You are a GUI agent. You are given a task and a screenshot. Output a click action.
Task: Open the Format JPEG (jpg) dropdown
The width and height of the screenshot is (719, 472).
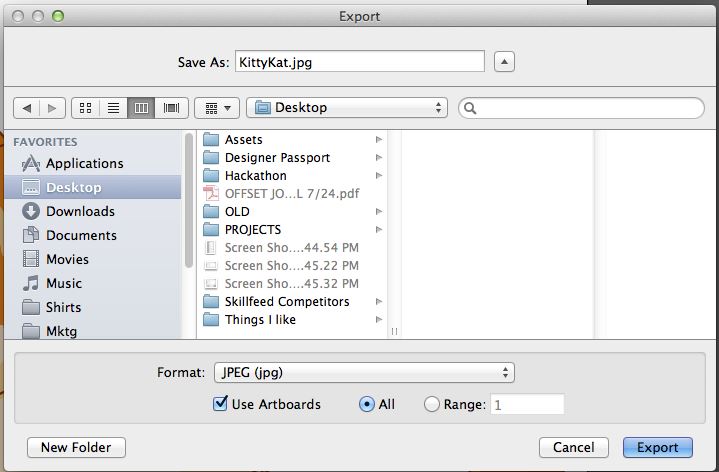364,372
